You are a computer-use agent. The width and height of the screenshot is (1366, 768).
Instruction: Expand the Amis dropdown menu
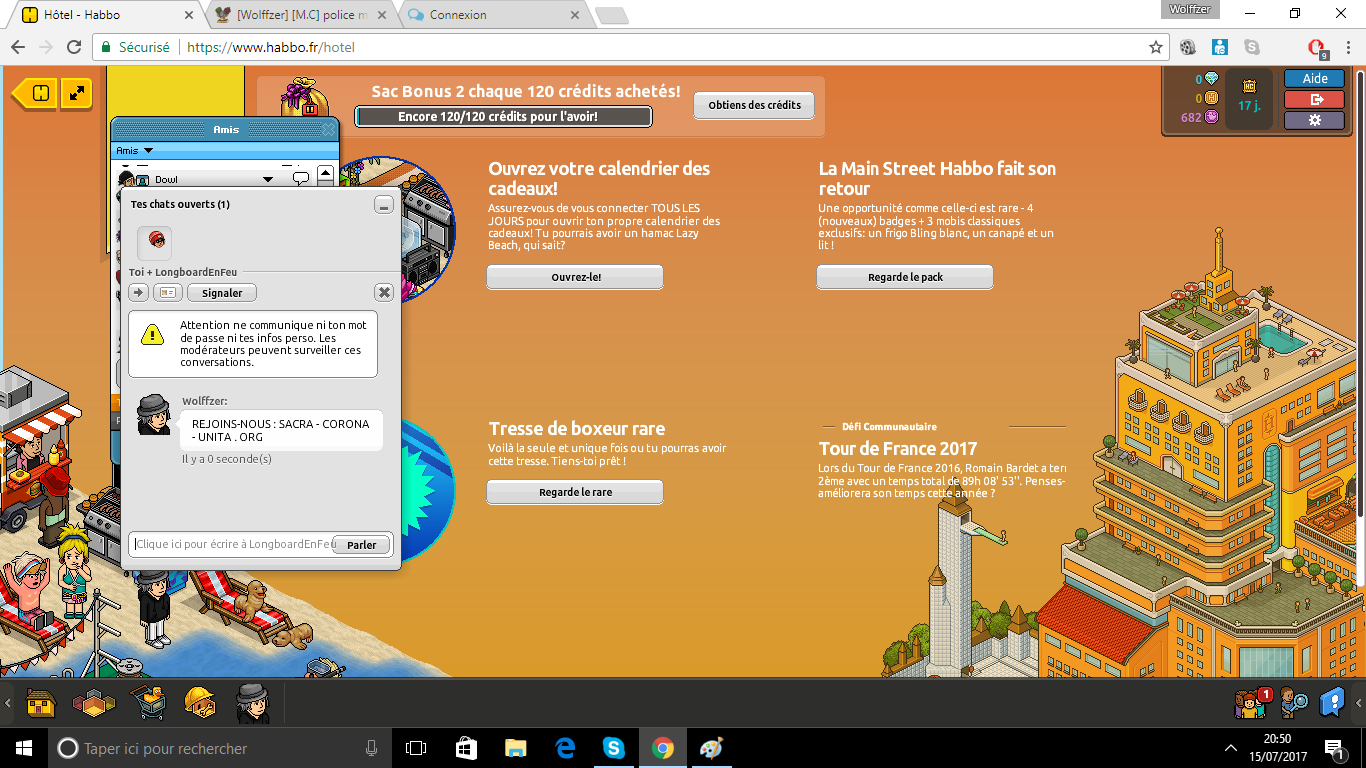(135, 151)
